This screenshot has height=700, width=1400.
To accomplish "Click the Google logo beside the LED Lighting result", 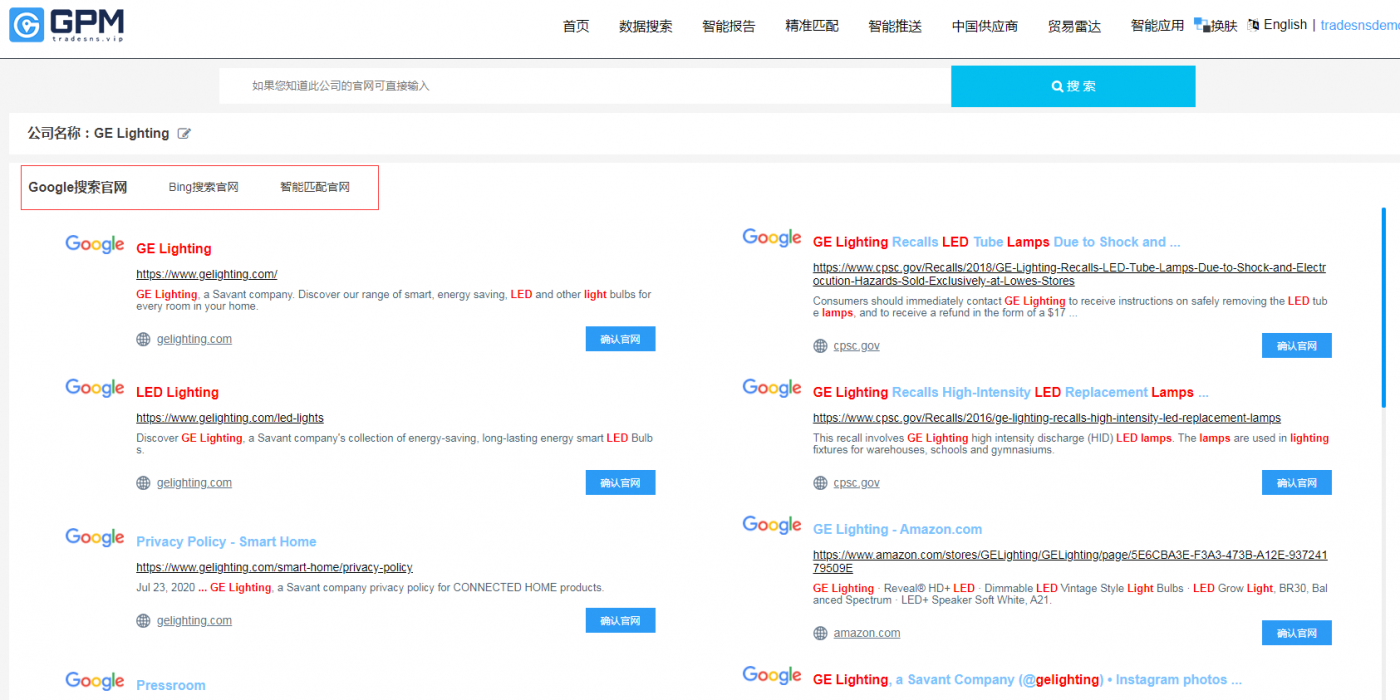I will click(95, 389).
